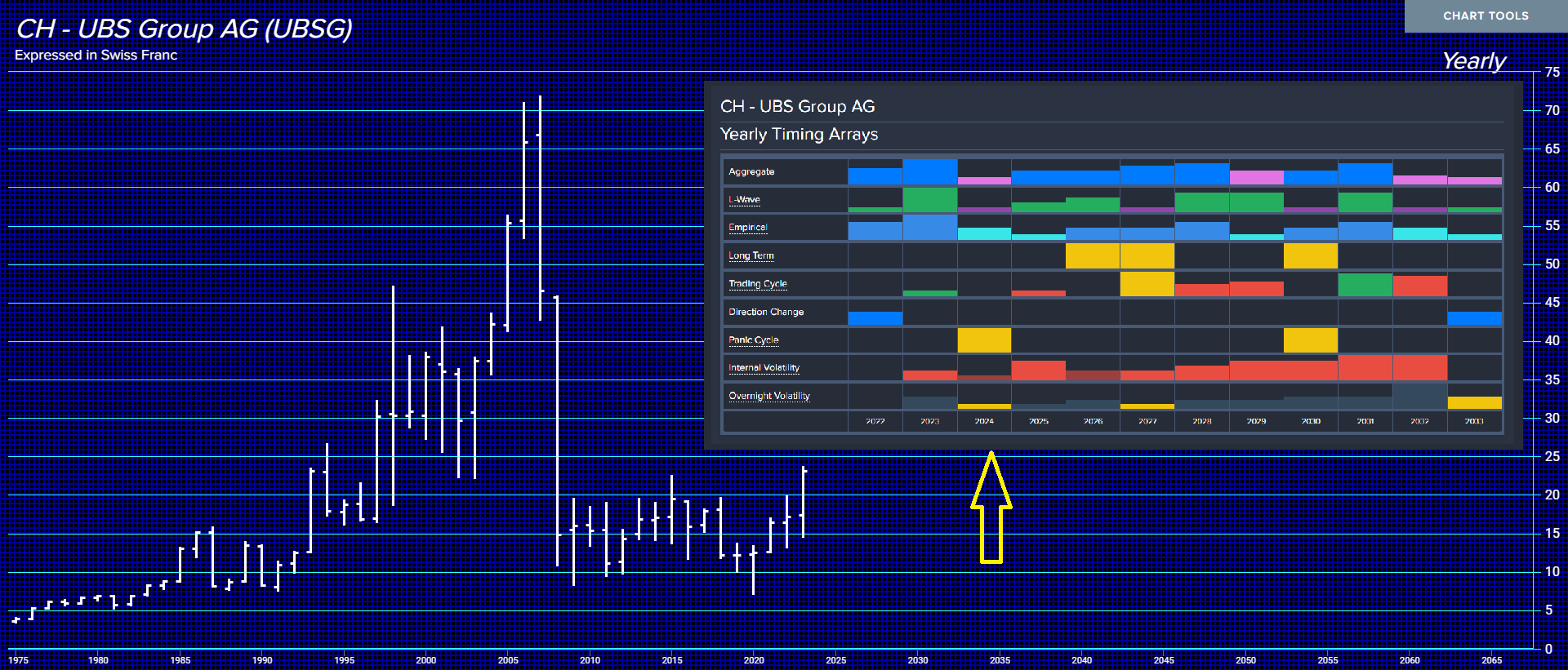Click the blue Direction Change bar for 2022
The width and height of the screenshot is (1568, 670).
pos(875,317)
